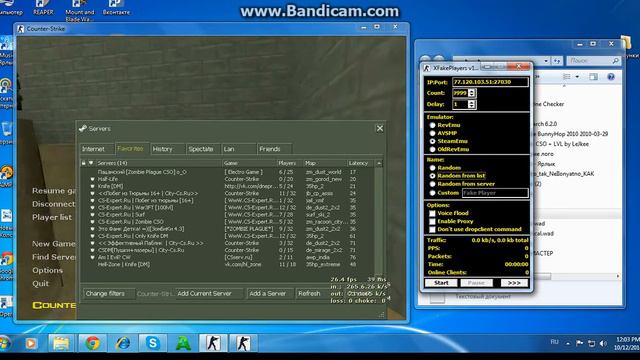Open the Explorer view options dropdown arrow
Image resolution: width=640 pixels, height=360 pixels.
point(577,77)
